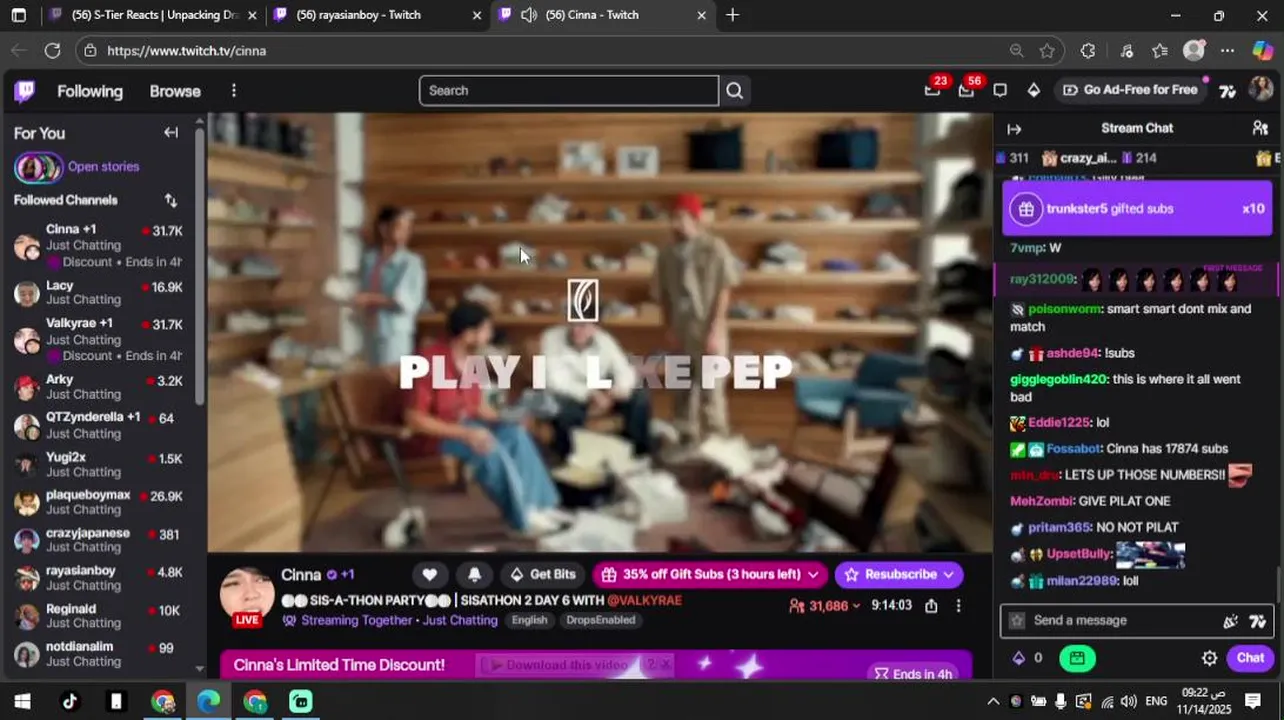Open the Twitch more options menu next to Browse
The width and height of the screenshot is (1284, 720).
233,91
